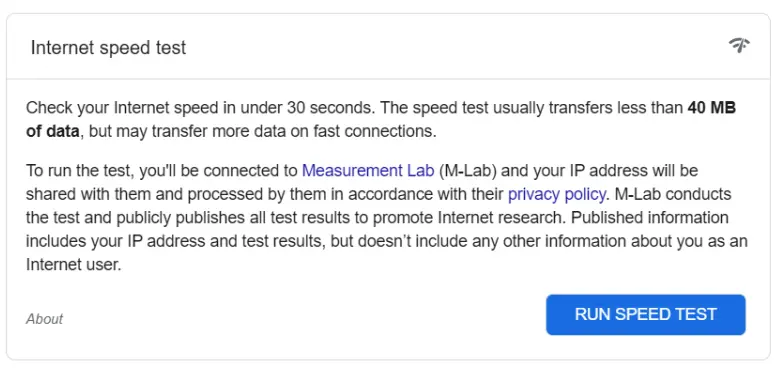The height and width of the screenshot is (371, 779).
Task: Click the "Internet user." closing words
Action: pos(74,265)
